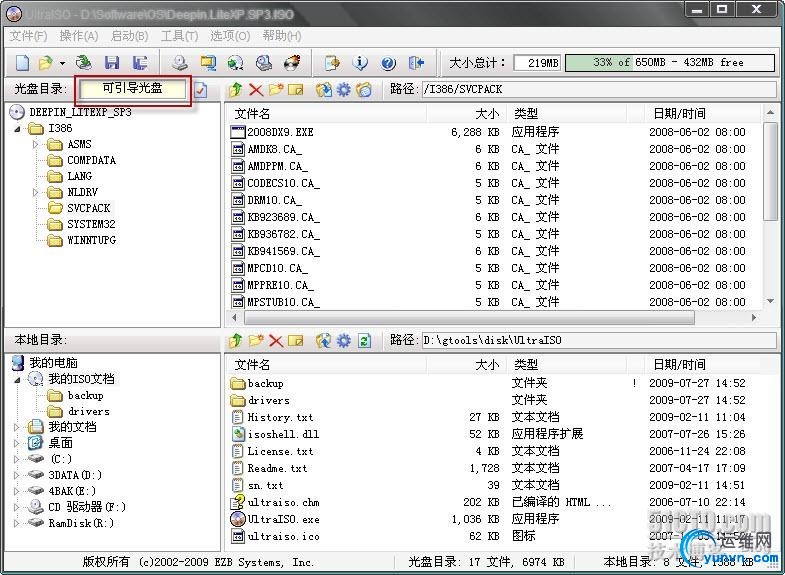This screenshot has height=575, width=785.
Task: Sort disc files by 大小 column header
Action: [x=467, y=114]
